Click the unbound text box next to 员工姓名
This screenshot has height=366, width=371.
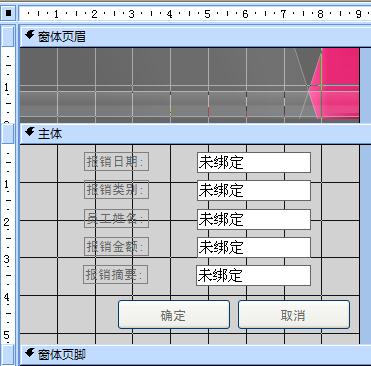(x=254, y=219)
